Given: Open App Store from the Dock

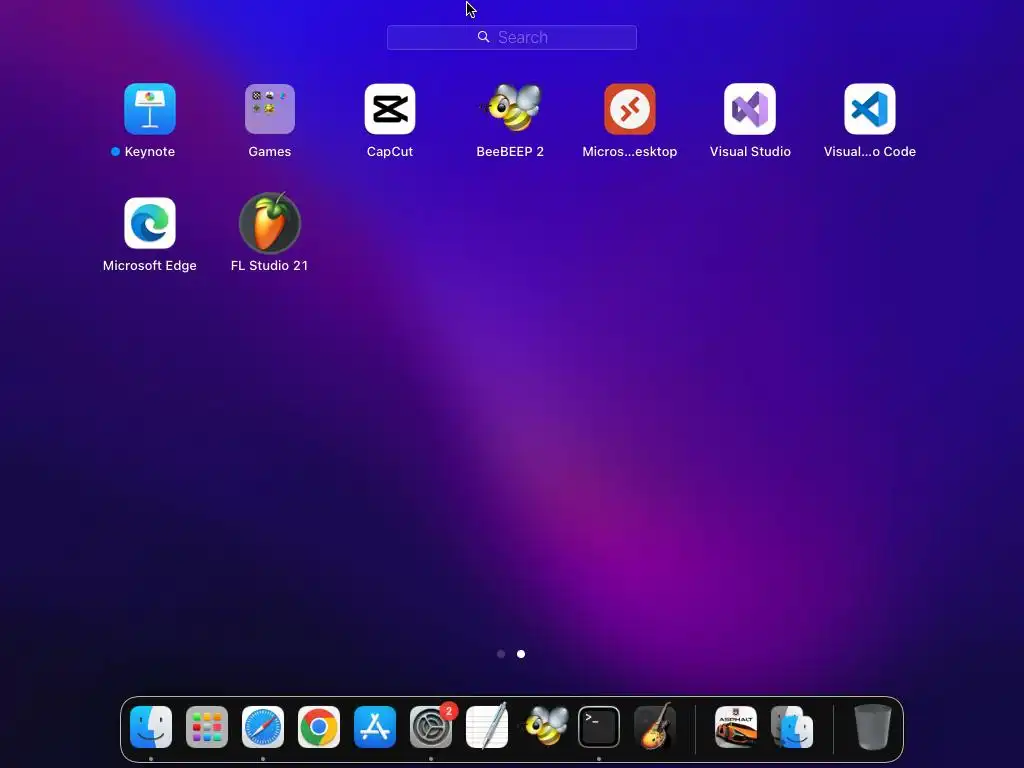Looking at the screenshot, I should coord(375,727).
